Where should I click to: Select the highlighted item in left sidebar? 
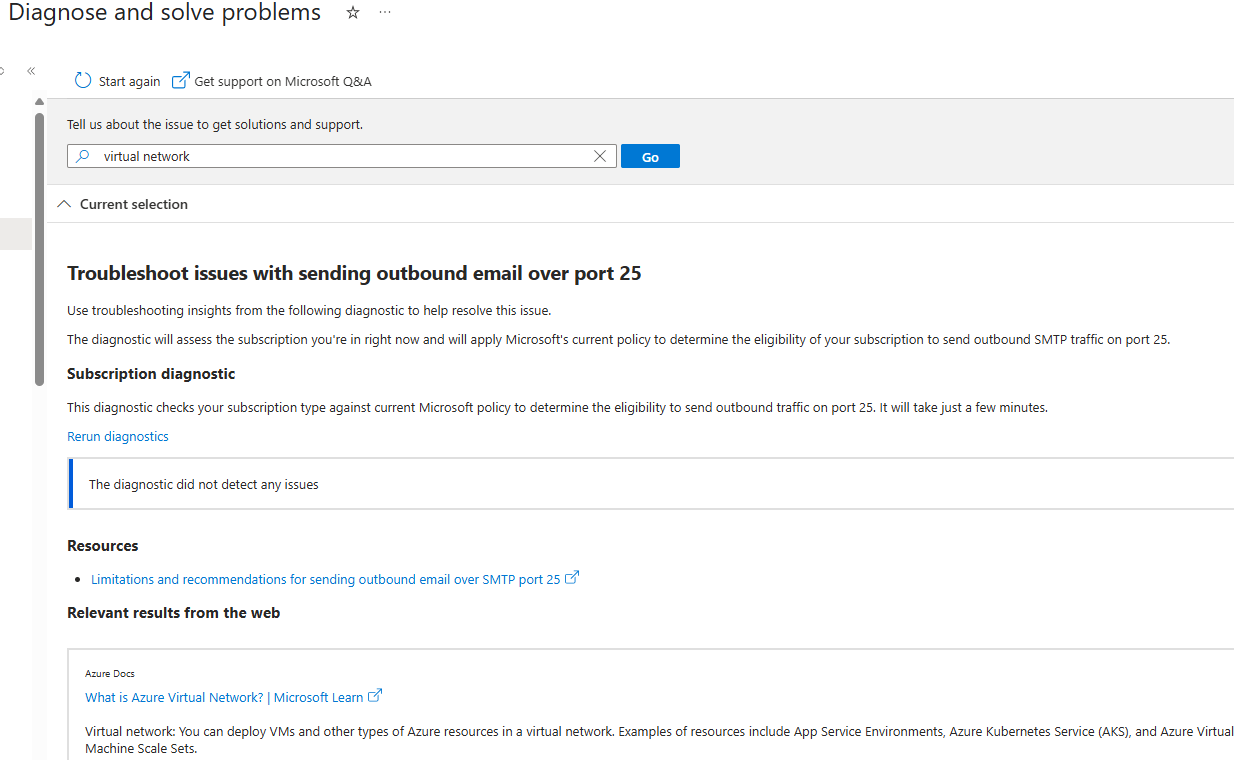click(x=15, y=234)
